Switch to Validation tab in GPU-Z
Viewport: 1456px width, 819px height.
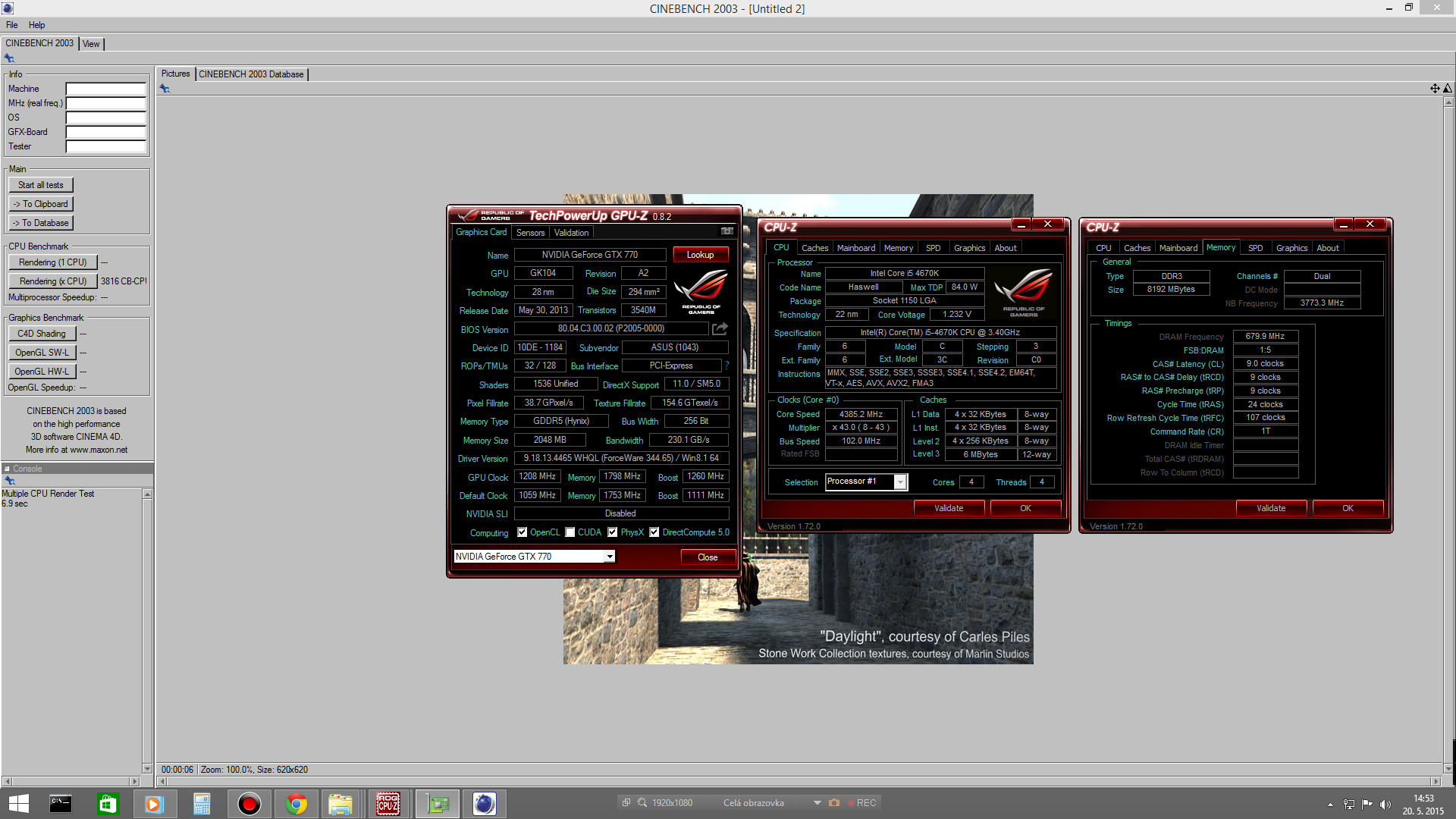[571, 233]
